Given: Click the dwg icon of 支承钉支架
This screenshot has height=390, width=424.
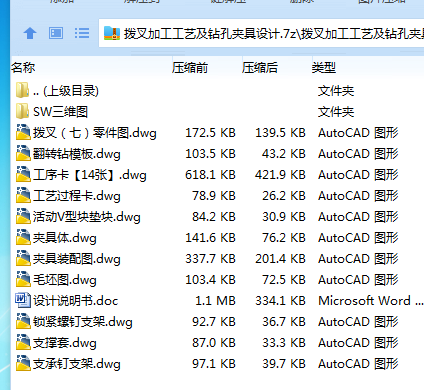Looking at the screenshot, I should pyautogui.click(x=23, y=363).
